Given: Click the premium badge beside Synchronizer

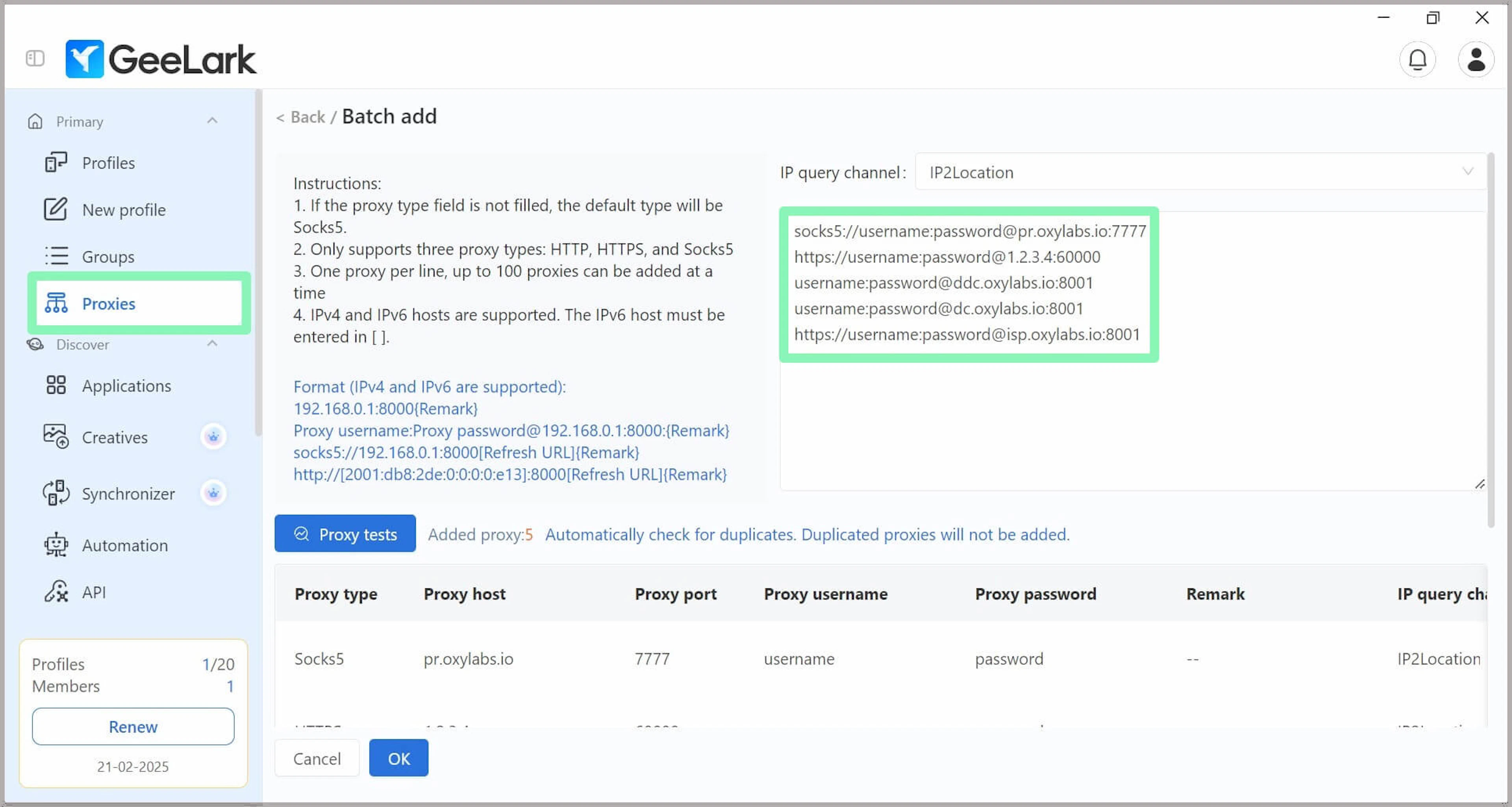Looking at the screenshot, I should [214, 493].
